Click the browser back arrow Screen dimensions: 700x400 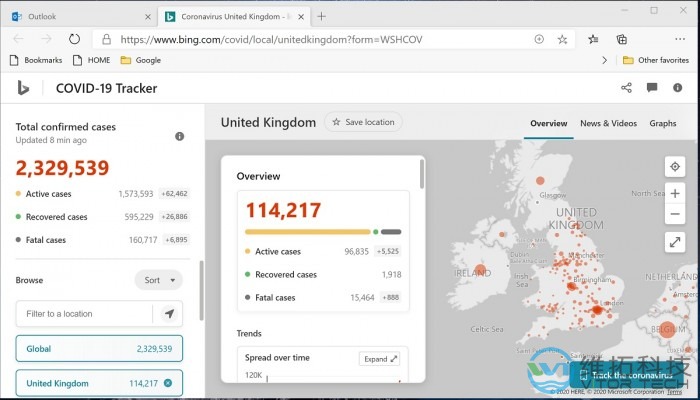(x=18, y=39)
